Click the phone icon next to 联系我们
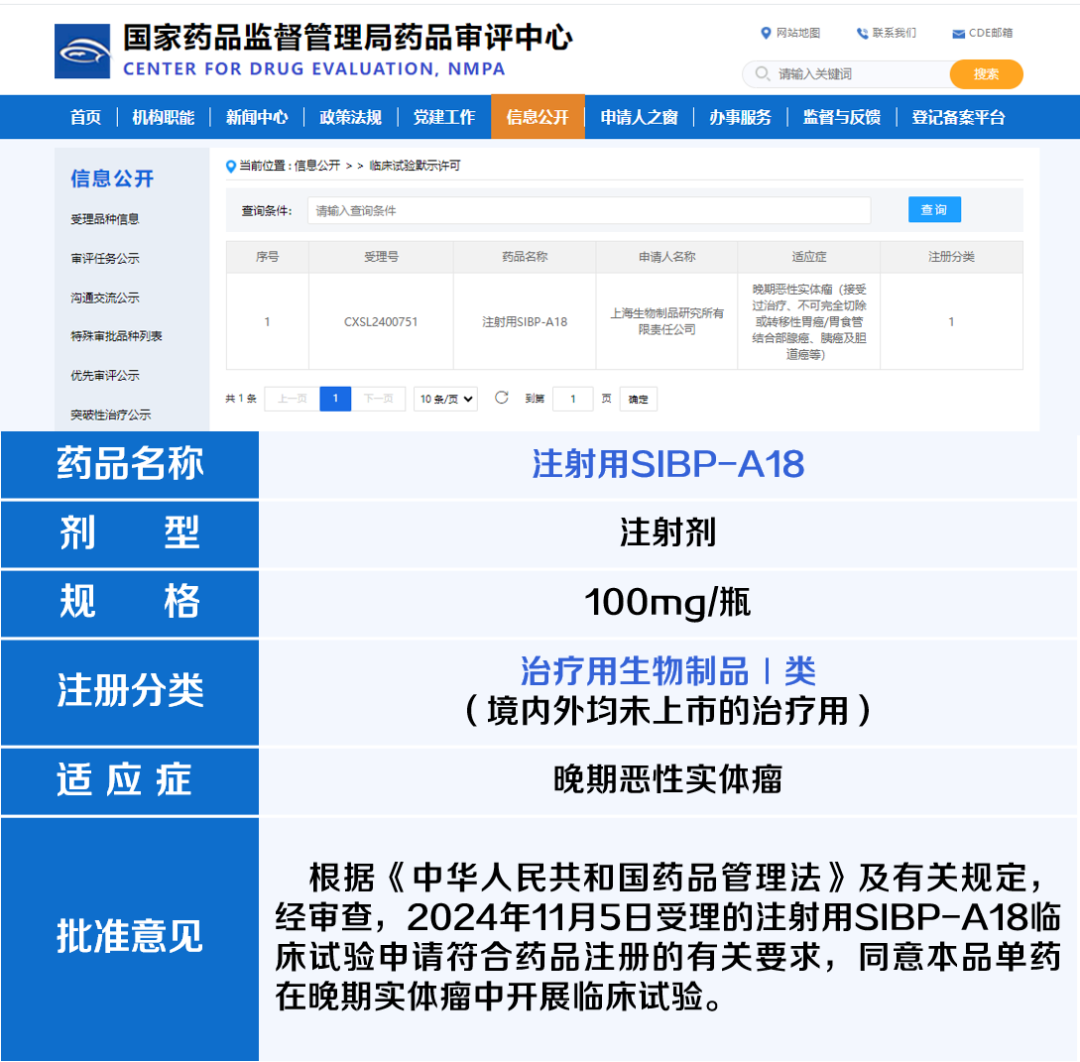This screenshot has width=1080, height=1062. pos(861,32)
